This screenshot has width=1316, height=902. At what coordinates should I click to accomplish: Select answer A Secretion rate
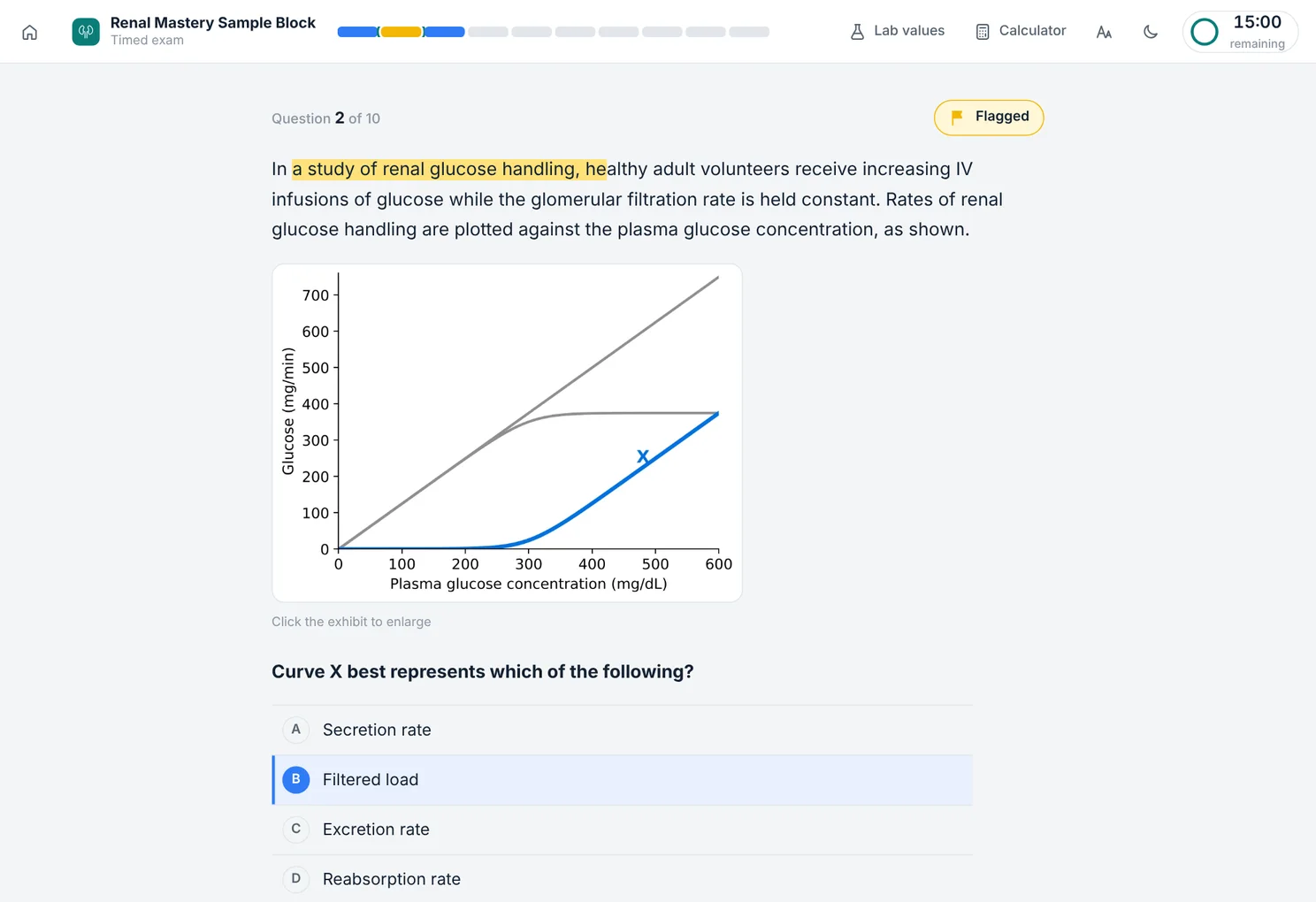pyautogui.click(x=623, y=730)
